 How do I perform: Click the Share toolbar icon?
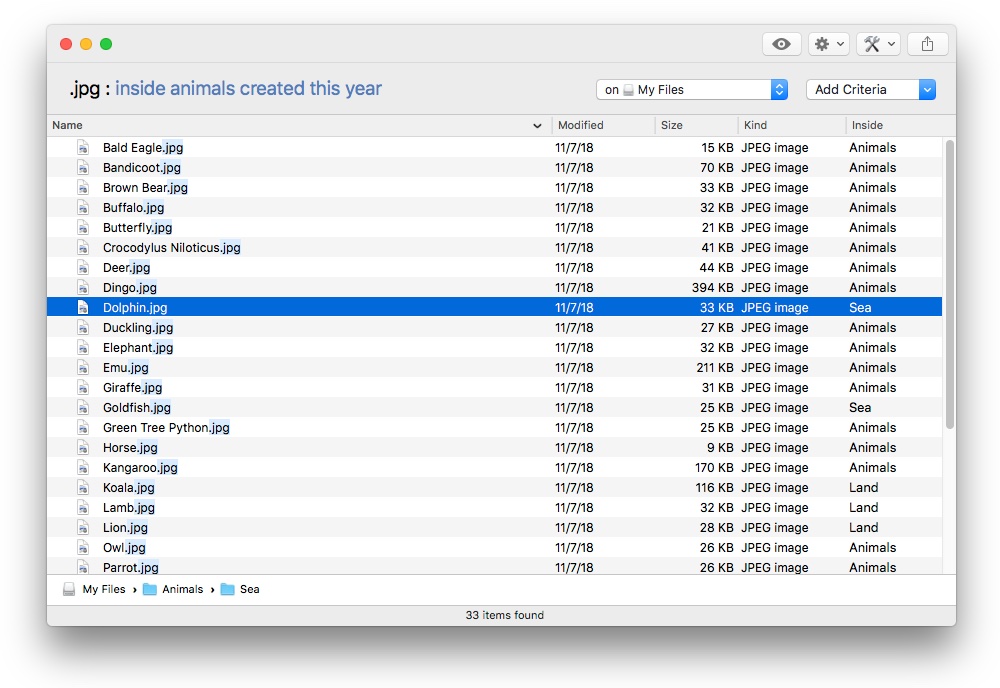click(x=927, y=44)
